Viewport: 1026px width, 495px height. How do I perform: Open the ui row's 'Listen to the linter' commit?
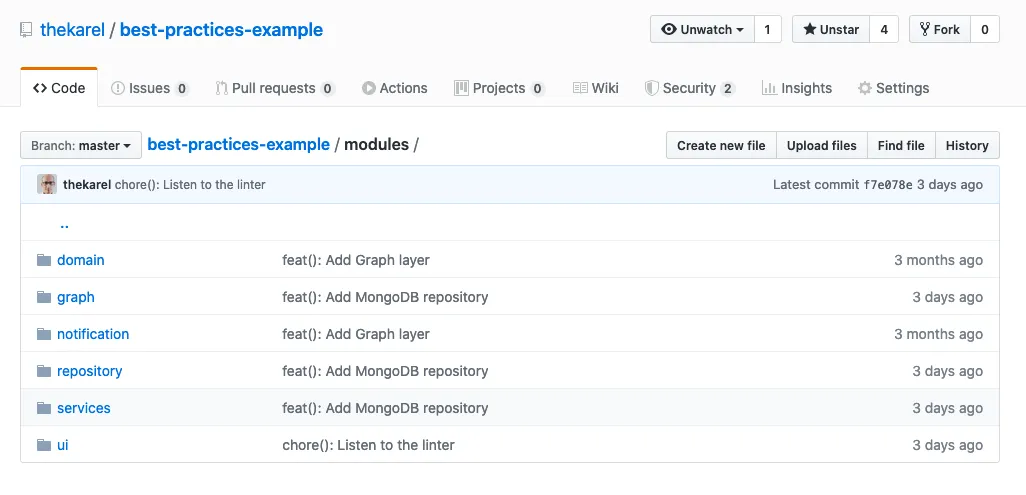[x=368, y=445]
